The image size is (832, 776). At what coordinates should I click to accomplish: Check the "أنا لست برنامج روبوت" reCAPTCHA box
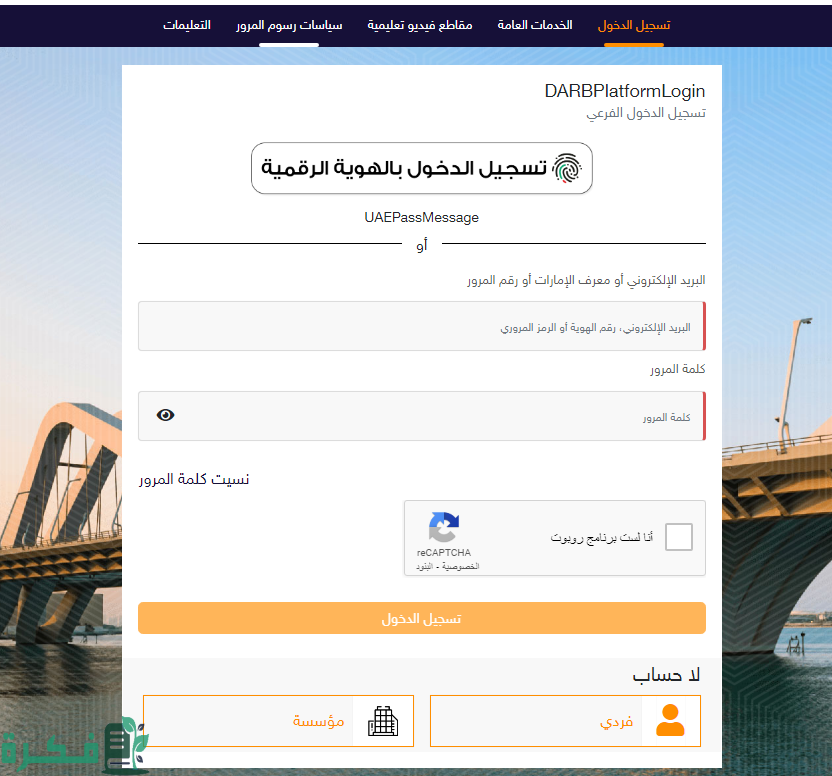coord(678,537)
